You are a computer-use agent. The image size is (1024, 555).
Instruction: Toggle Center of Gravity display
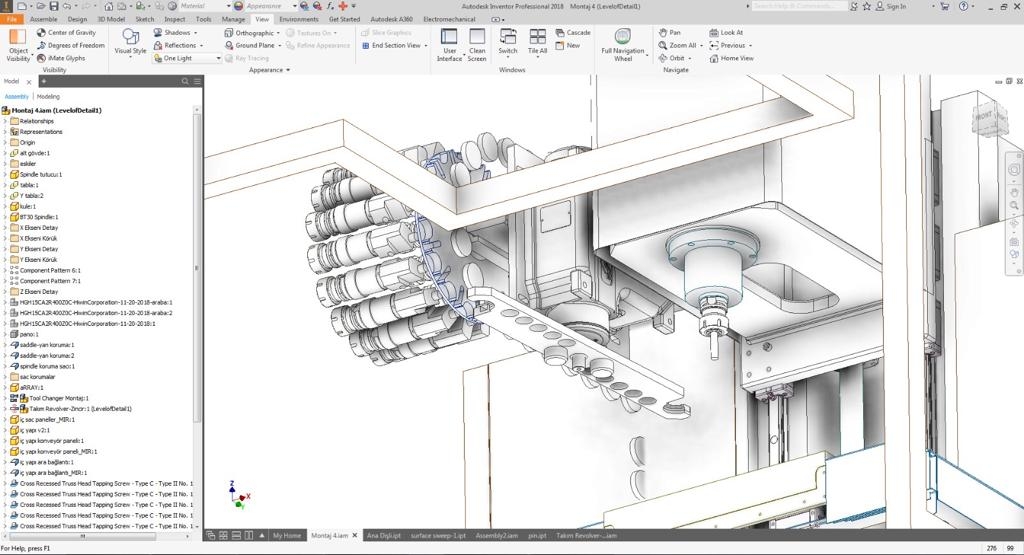[66, 32]
